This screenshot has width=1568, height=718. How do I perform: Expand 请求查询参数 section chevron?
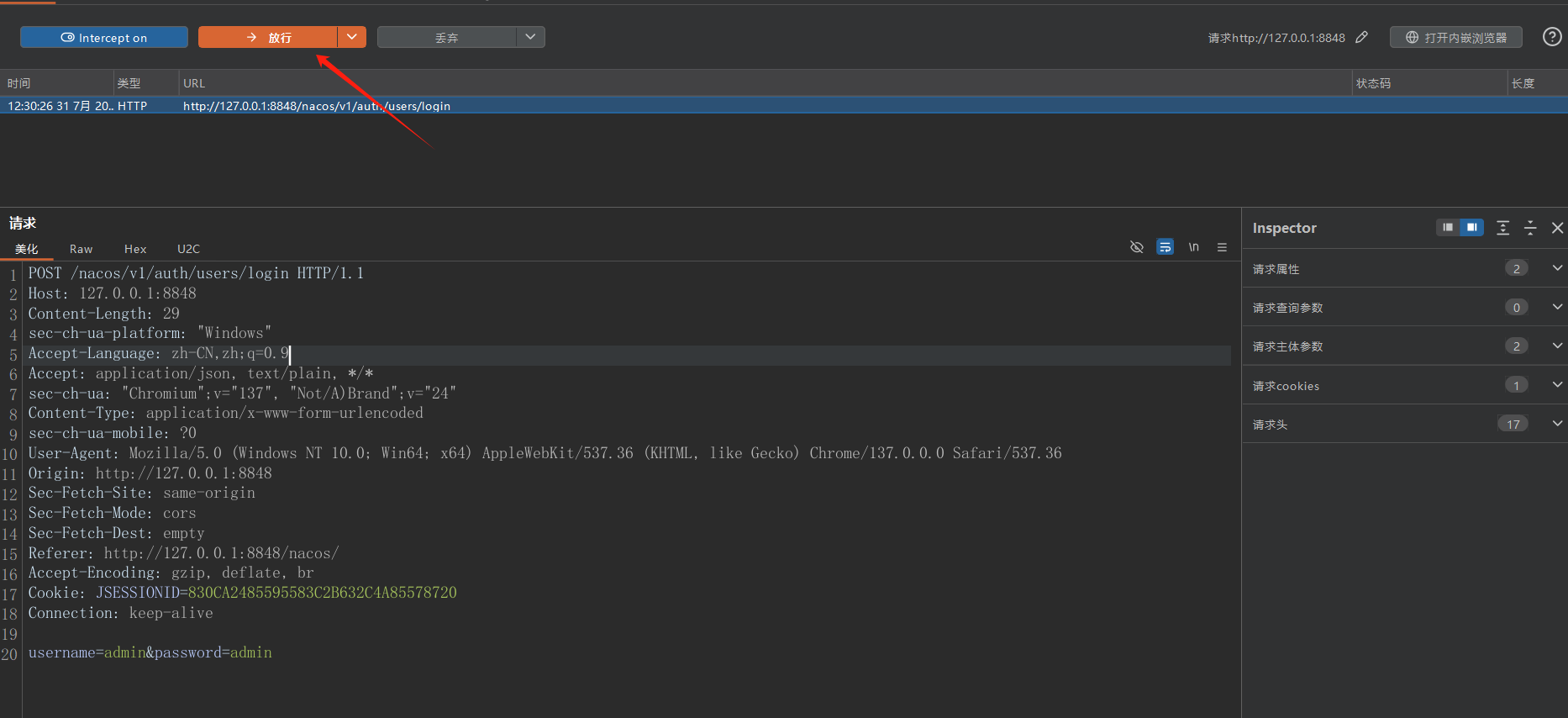[x=1557, y=307]
